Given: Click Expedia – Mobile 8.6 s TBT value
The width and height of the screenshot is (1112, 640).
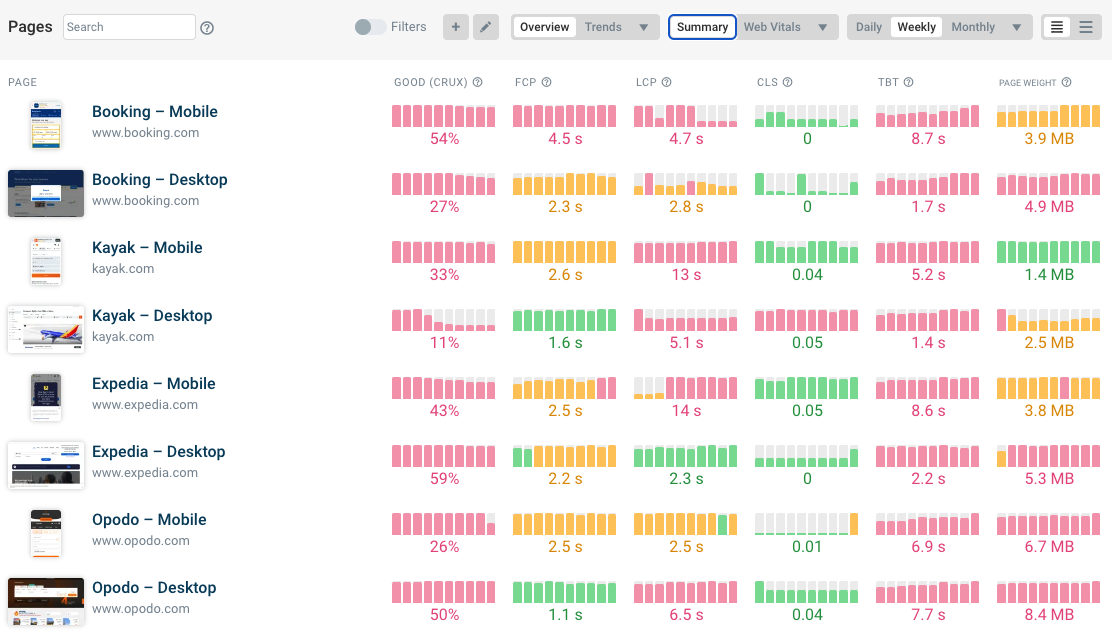Looking at the screenshot, I should tap(928, 411).
